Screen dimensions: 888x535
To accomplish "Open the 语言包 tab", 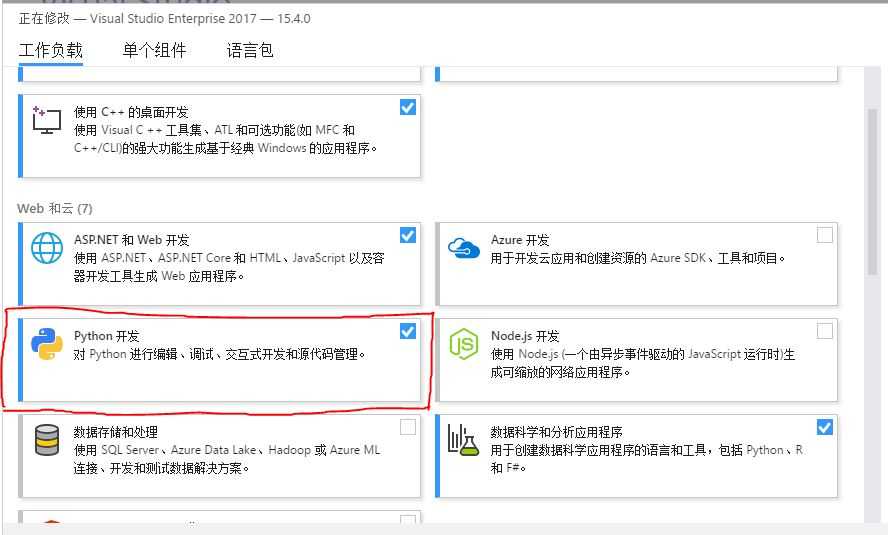I will 250,50.
